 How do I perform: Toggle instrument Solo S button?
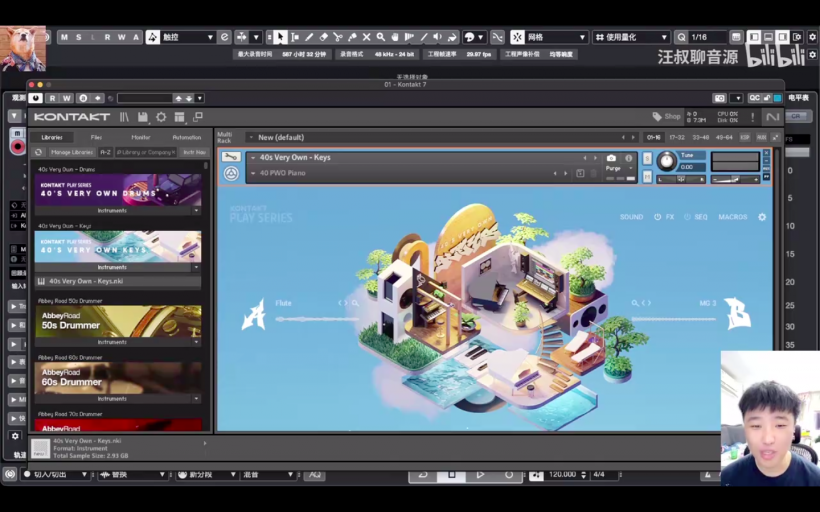(647, 158)
